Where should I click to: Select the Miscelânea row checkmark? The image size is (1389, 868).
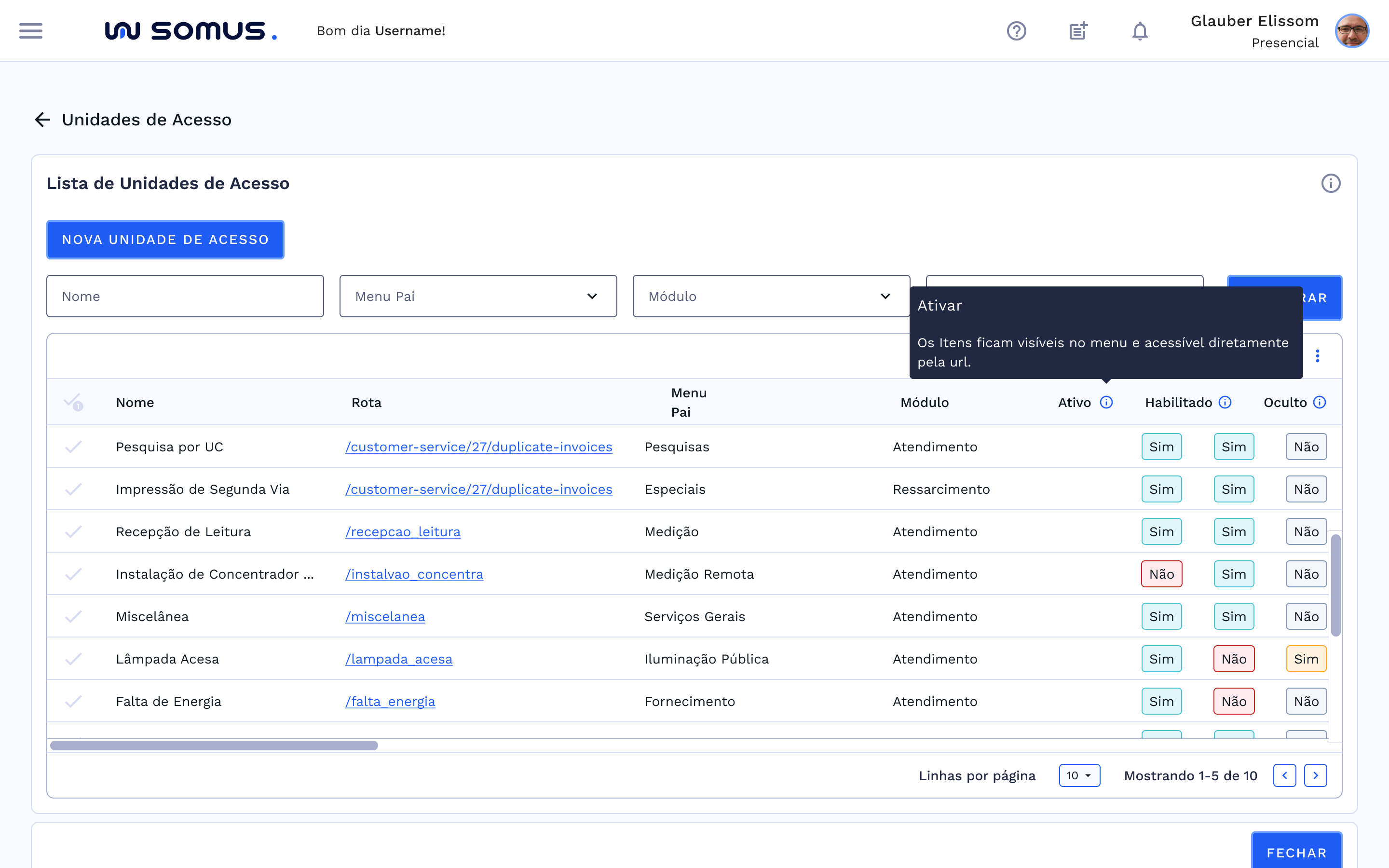tap(73, 617)
